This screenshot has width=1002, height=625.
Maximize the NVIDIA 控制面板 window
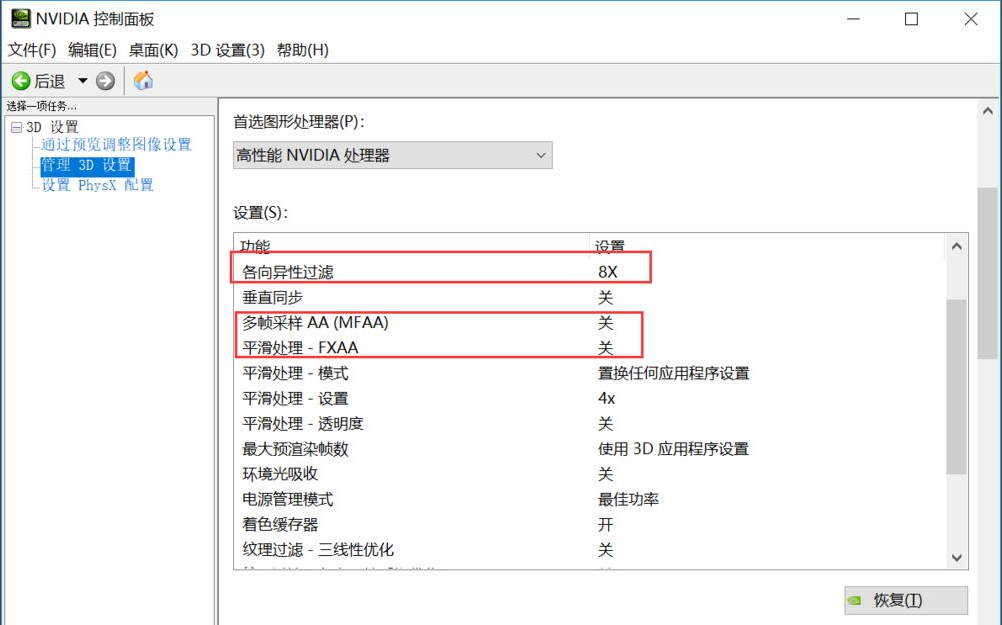(x=911, y=19)
